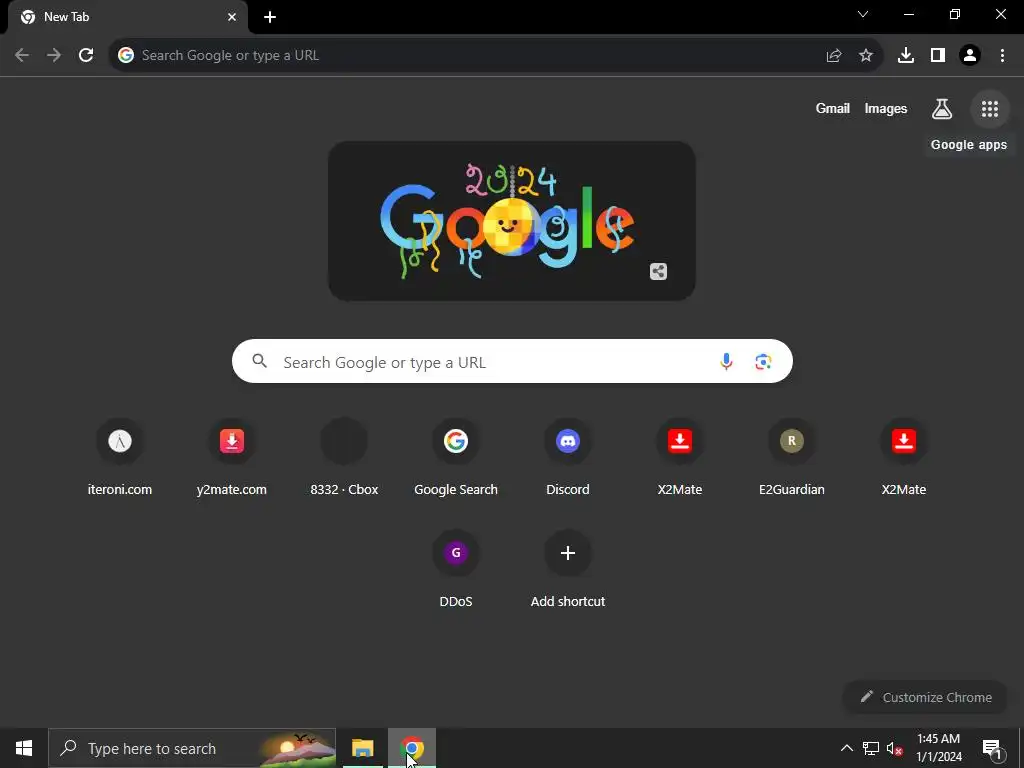Open Images link

pyautogui.click(x=886, y=109)
